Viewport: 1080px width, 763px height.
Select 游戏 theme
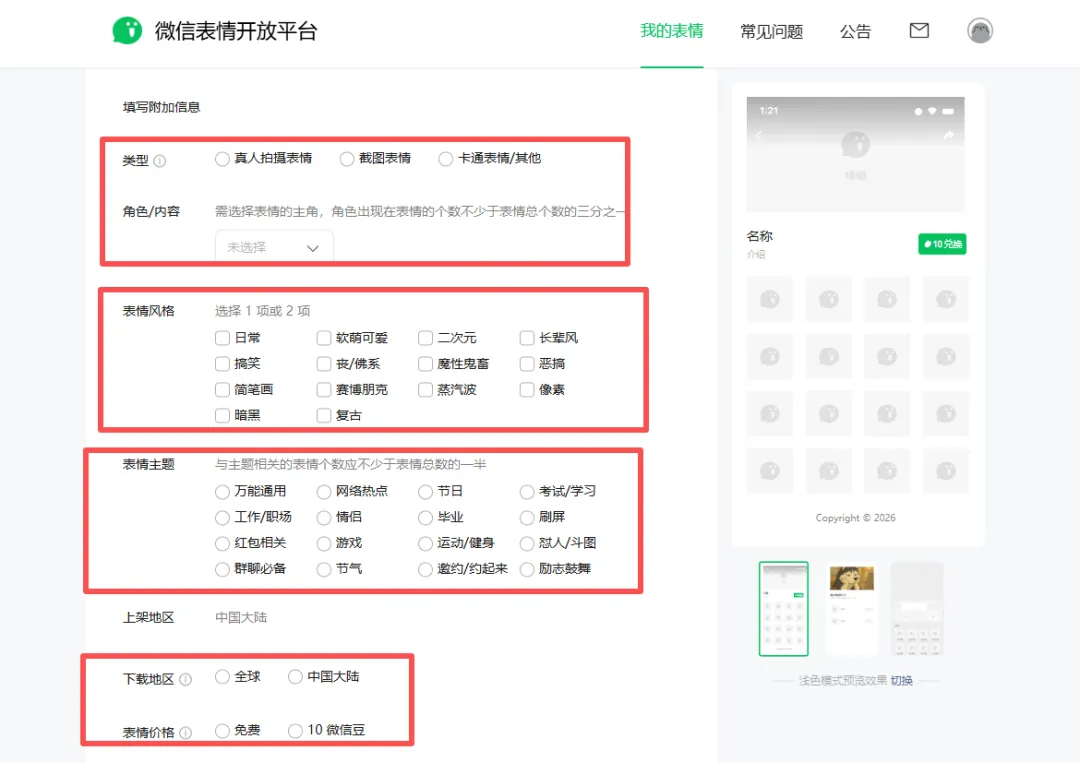tap(324, 543)
